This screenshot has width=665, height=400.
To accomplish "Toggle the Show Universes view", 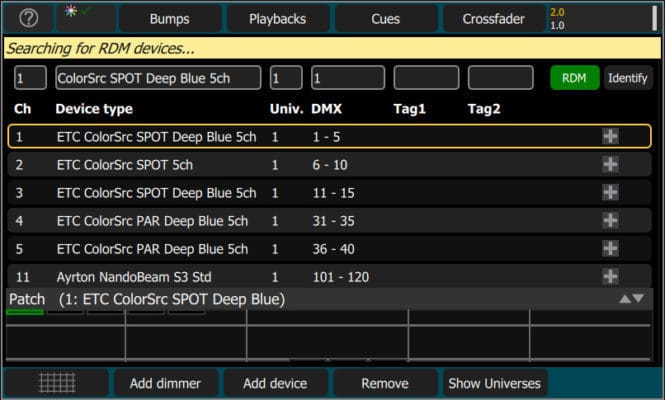I will (494, 383).
